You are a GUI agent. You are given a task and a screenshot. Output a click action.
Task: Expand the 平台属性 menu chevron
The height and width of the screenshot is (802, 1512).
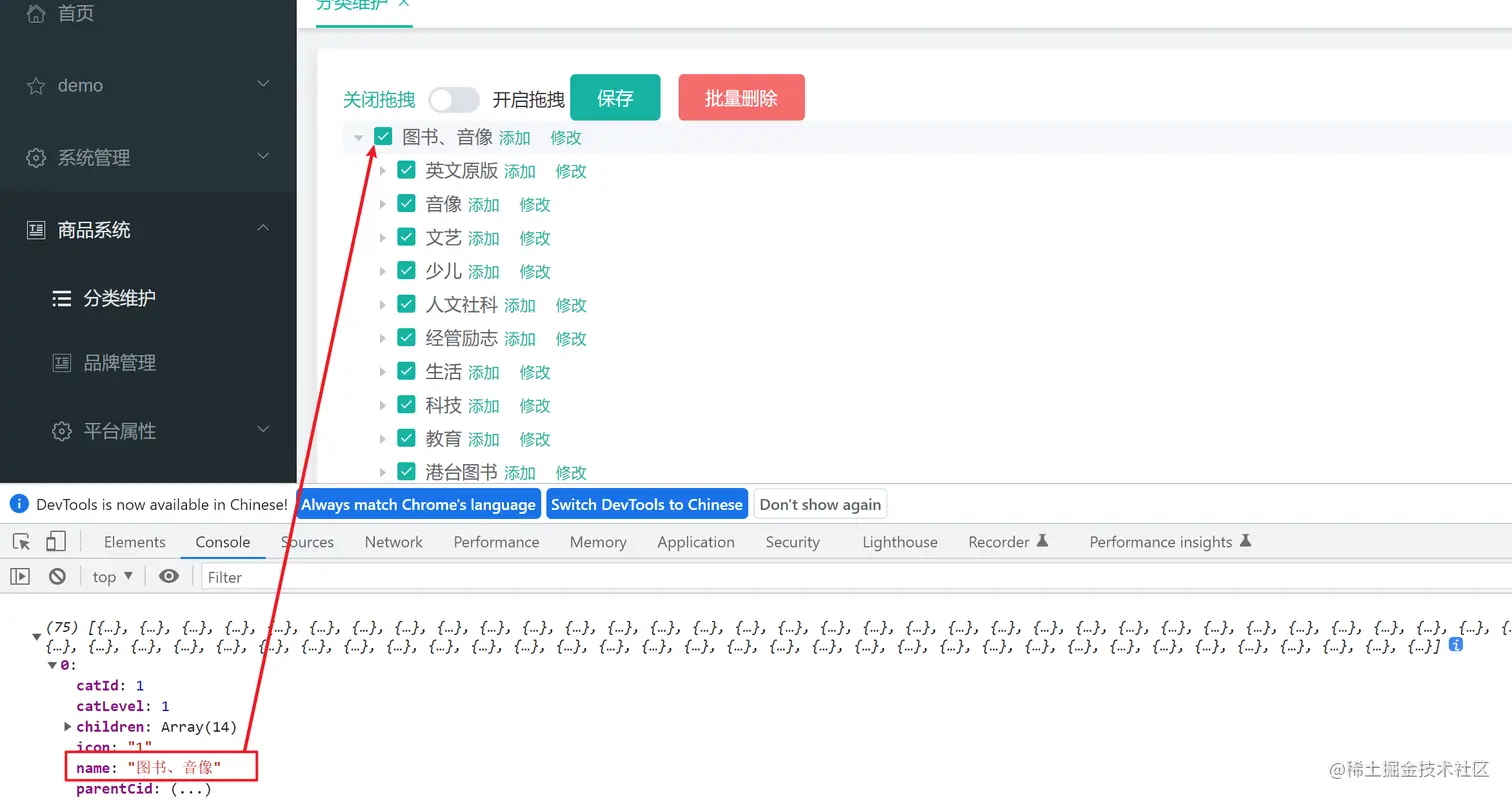(x=264, y=429)
